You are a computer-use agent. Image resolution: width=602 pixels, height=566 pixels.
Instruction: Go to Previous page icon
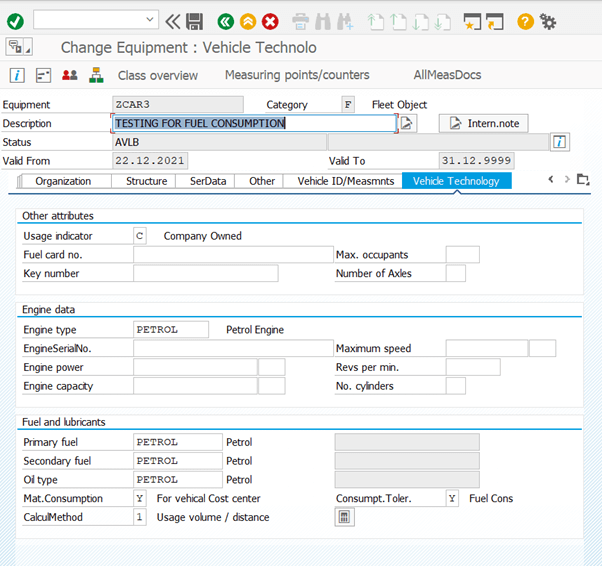(x=398, y=22)
